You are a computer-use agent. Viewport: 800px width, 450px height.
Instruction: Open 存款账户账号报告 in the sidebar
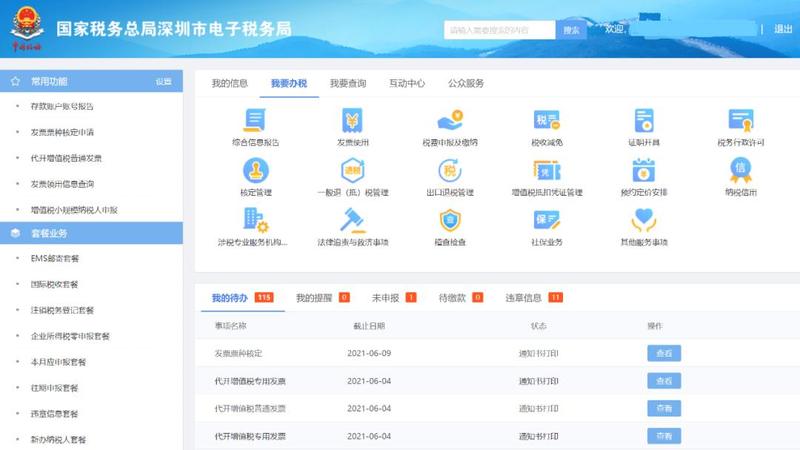[x=62, y=106]
